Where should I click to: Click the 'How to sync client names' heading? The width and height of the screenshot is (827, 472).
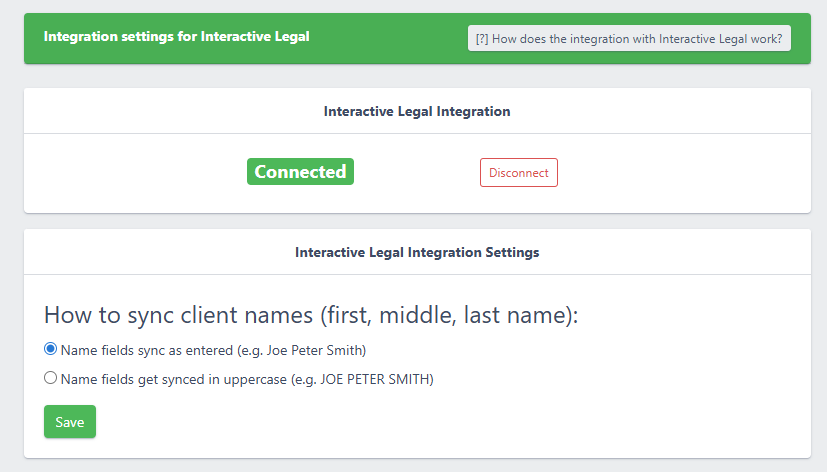tap(311, 315)
